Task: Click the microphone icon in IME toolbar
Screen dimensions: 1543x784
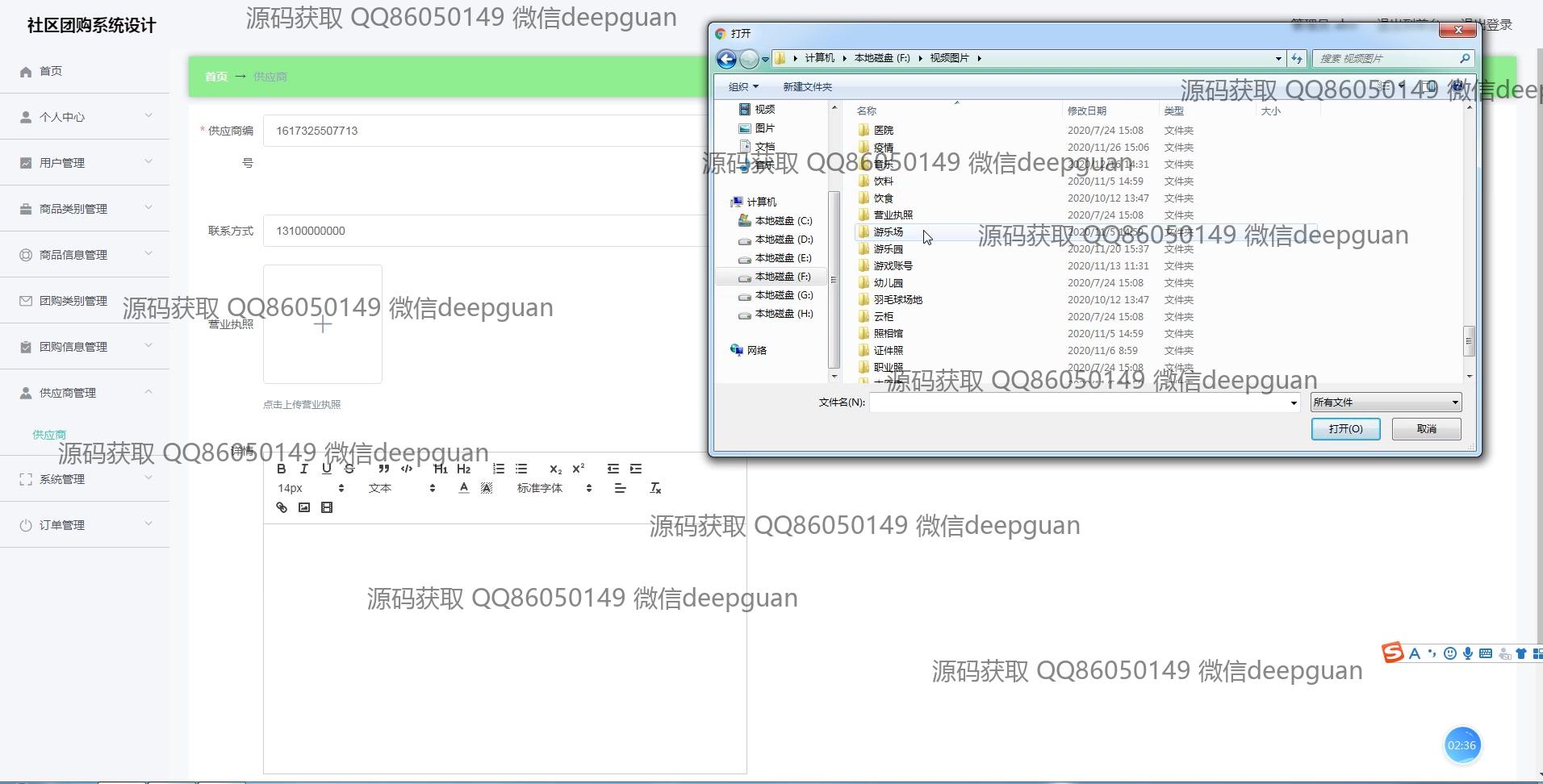Action: [1468, 653]
